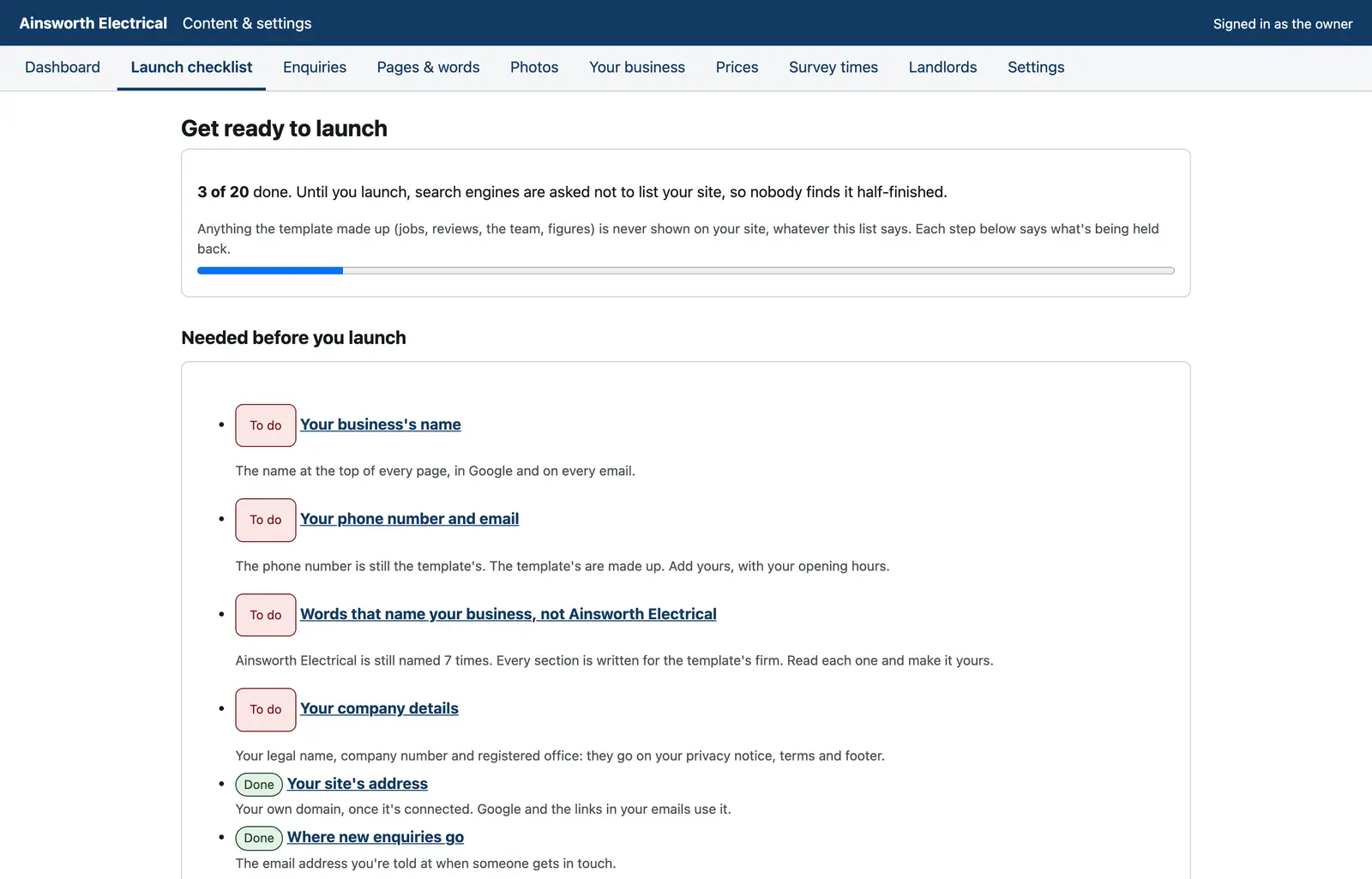Open the 'Your business's name' step

[x=381, y=424]
